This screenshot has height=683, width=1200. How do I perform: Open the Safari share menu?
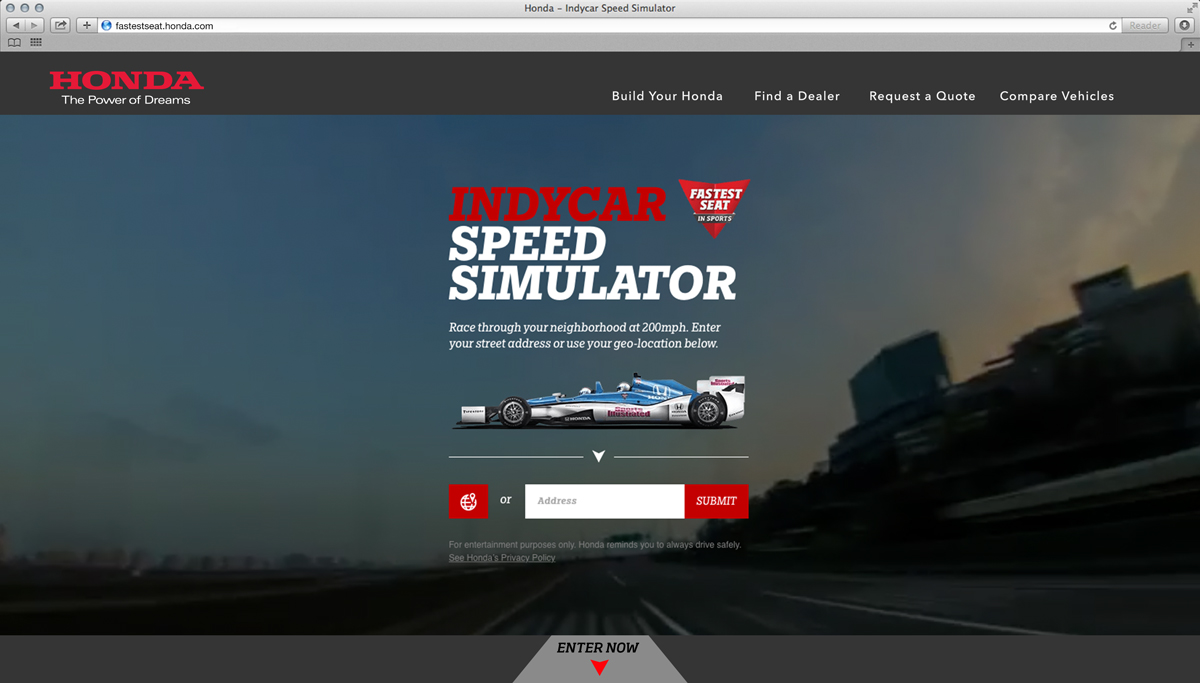click(x=60, y=26)
